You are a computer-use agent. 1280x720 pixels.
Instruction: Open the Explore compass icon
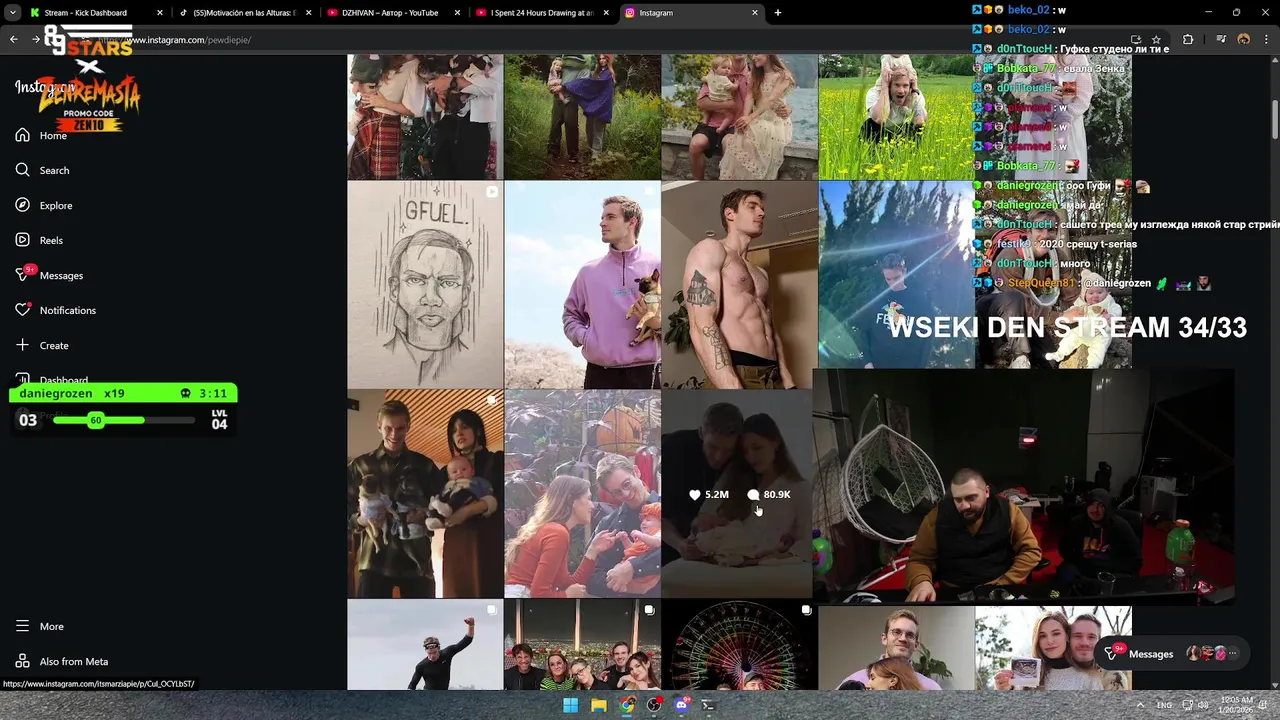coord(22,205)
